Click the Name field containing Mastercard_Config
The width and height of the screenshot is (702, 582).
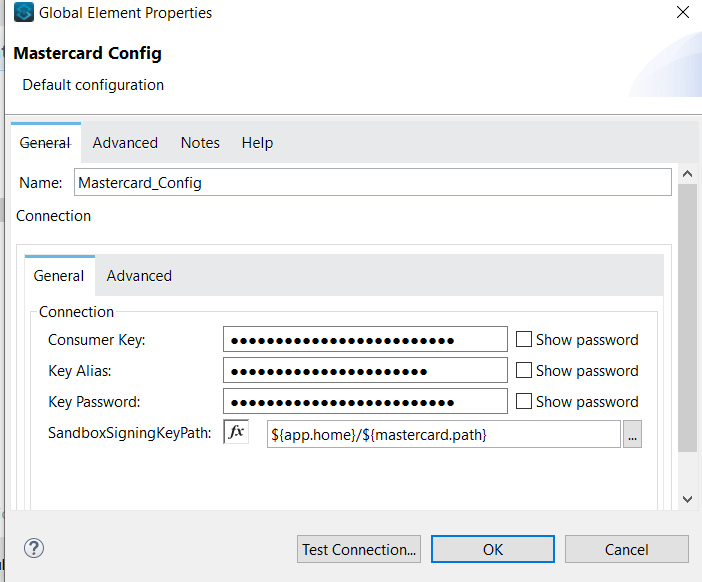tap(372, 182)
